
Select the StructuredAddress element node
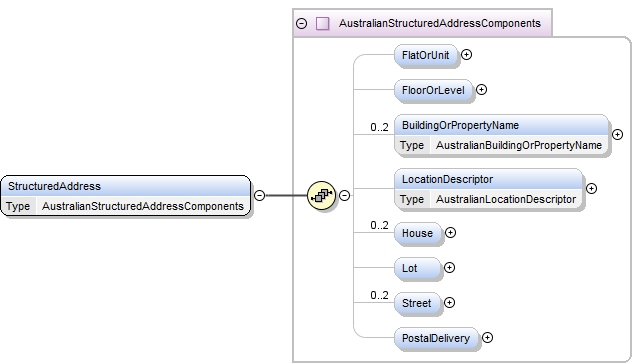coord(126,196)
